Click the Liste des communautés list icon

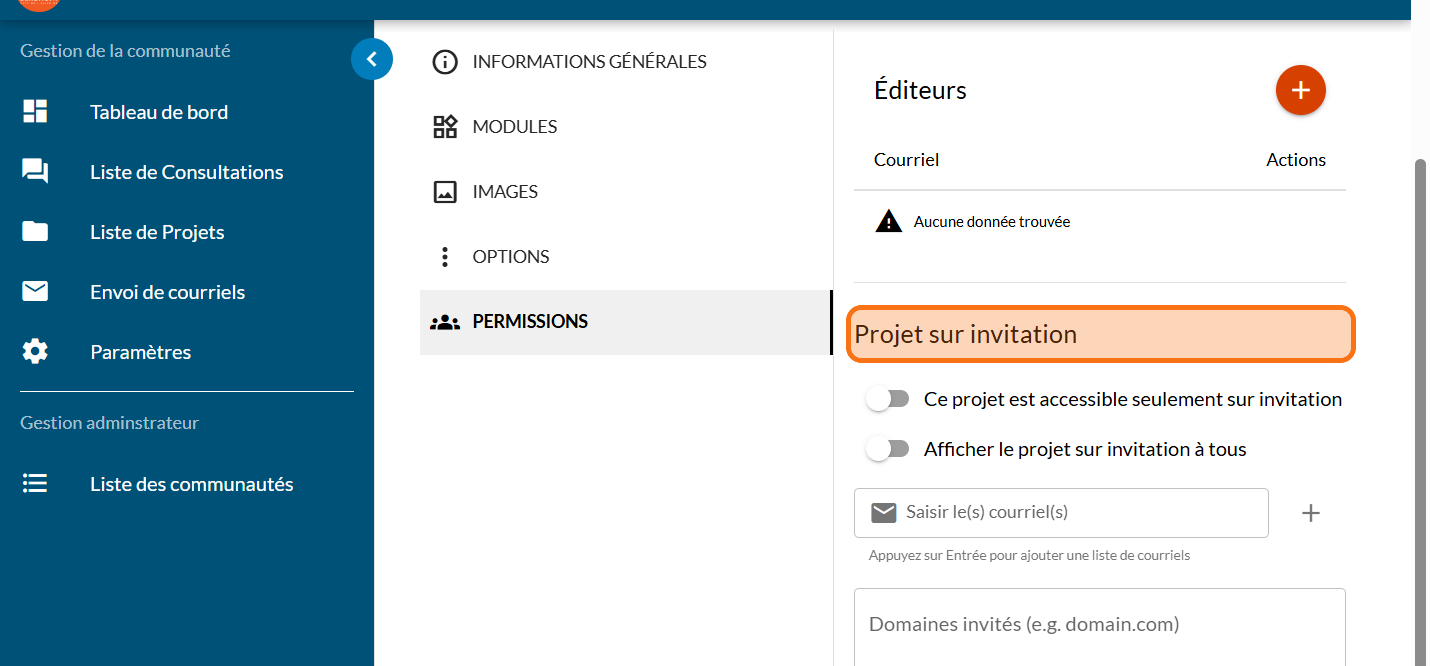coord(35,484)
